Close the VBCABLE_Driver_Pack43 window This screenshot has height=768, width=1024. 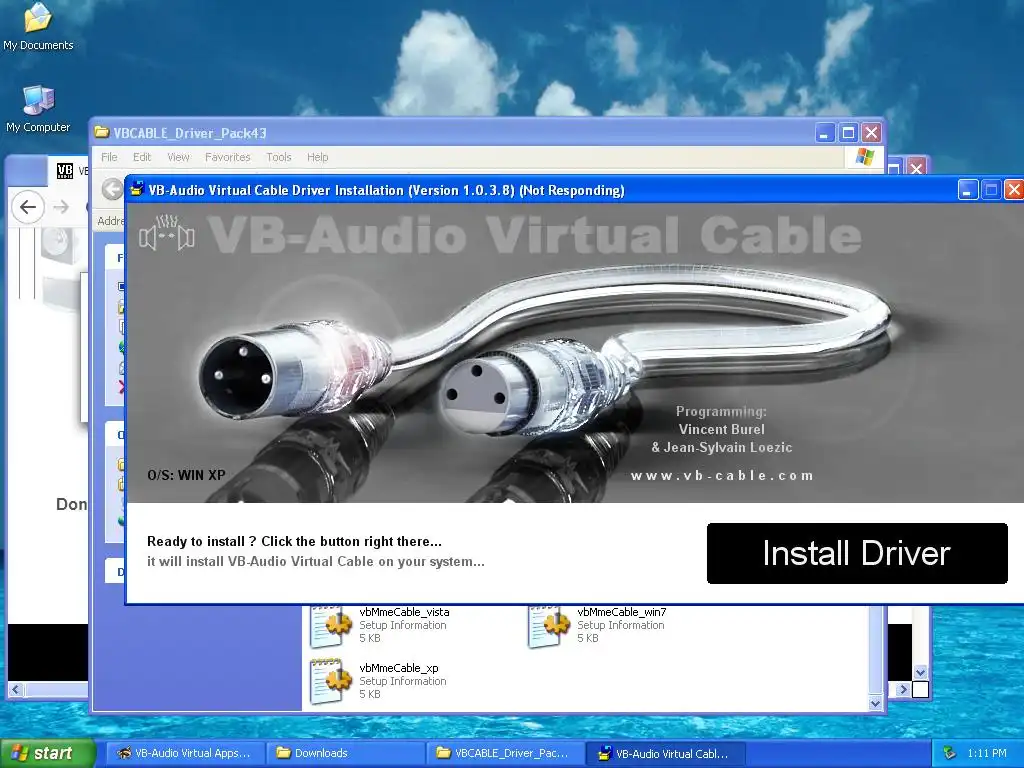click(x=871, y=133)
